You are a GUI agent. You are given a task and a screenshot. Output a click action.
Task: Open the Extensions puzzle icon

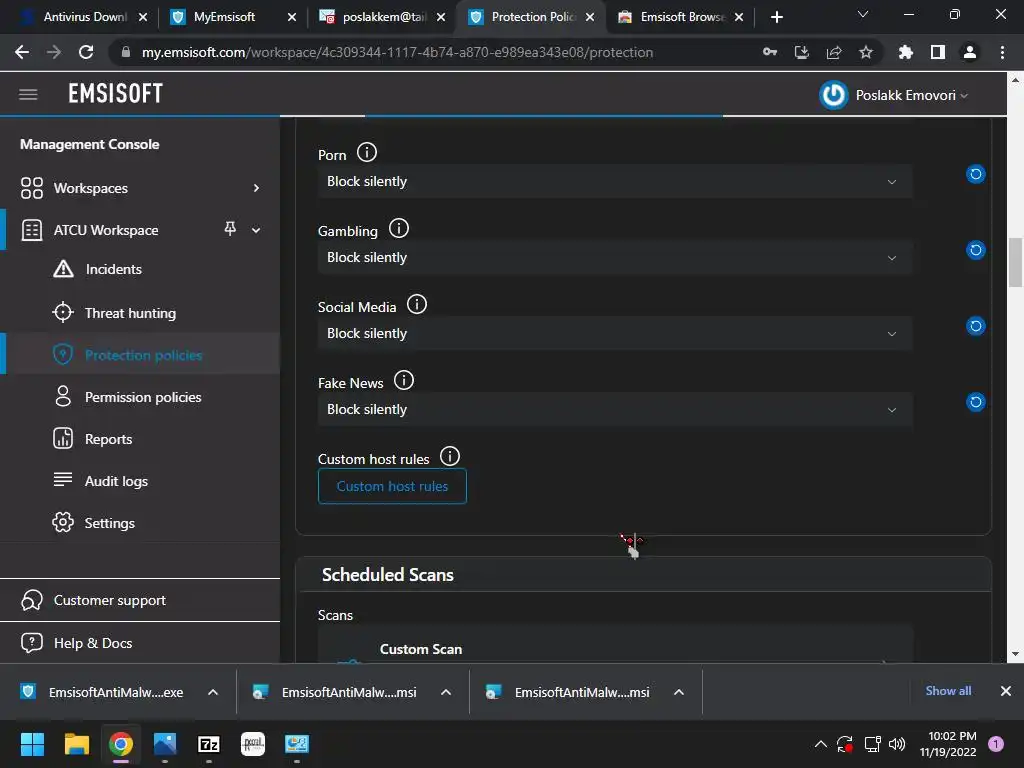(x=906, y=52)
